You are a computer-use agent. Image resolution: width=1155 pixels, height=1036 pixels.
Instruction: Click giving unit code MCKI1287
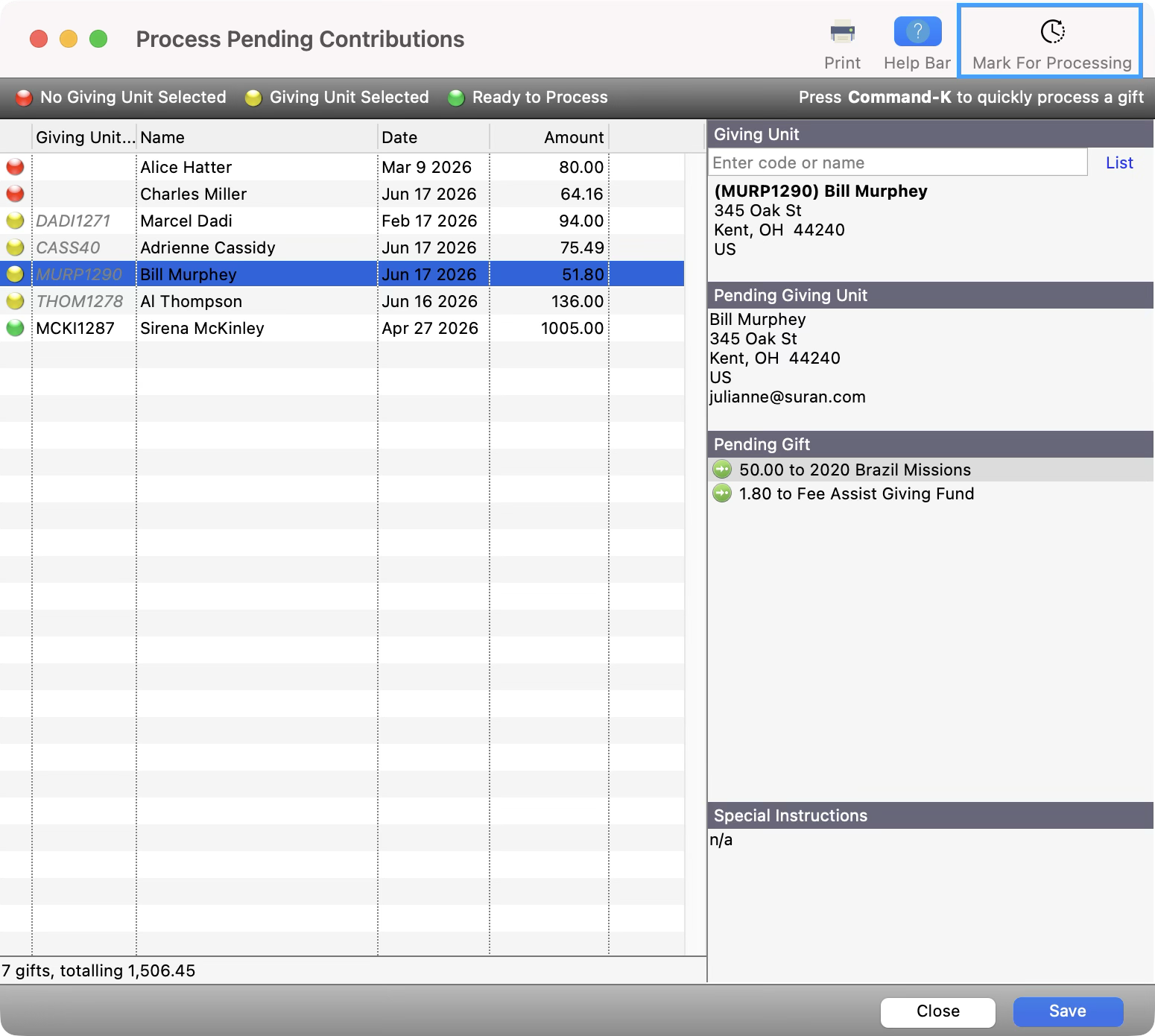click(75, 328)
